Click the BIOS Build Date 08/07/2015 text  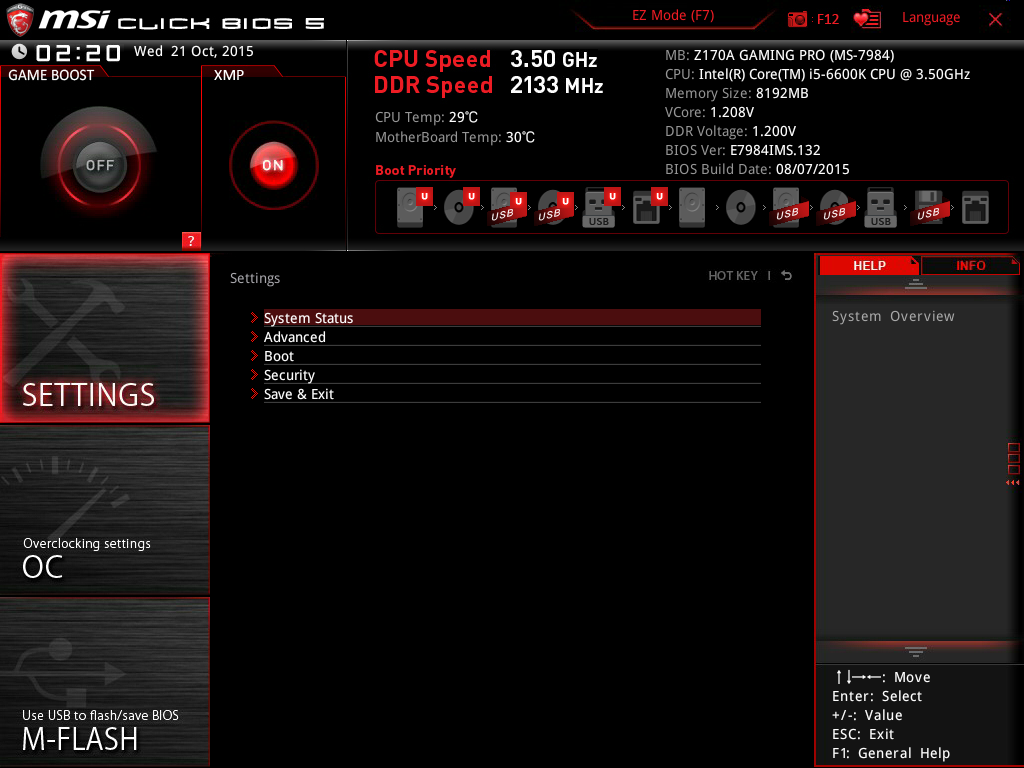(x=757, y=169)
